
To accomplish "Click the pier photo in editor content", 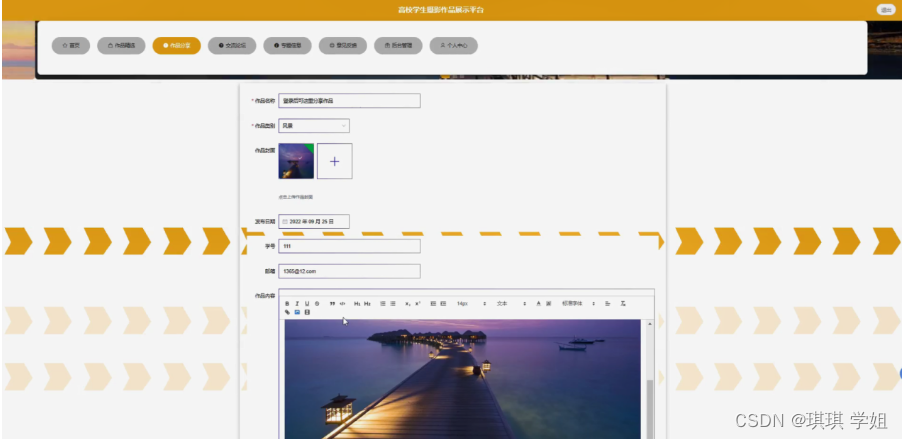I will point(462,379).
